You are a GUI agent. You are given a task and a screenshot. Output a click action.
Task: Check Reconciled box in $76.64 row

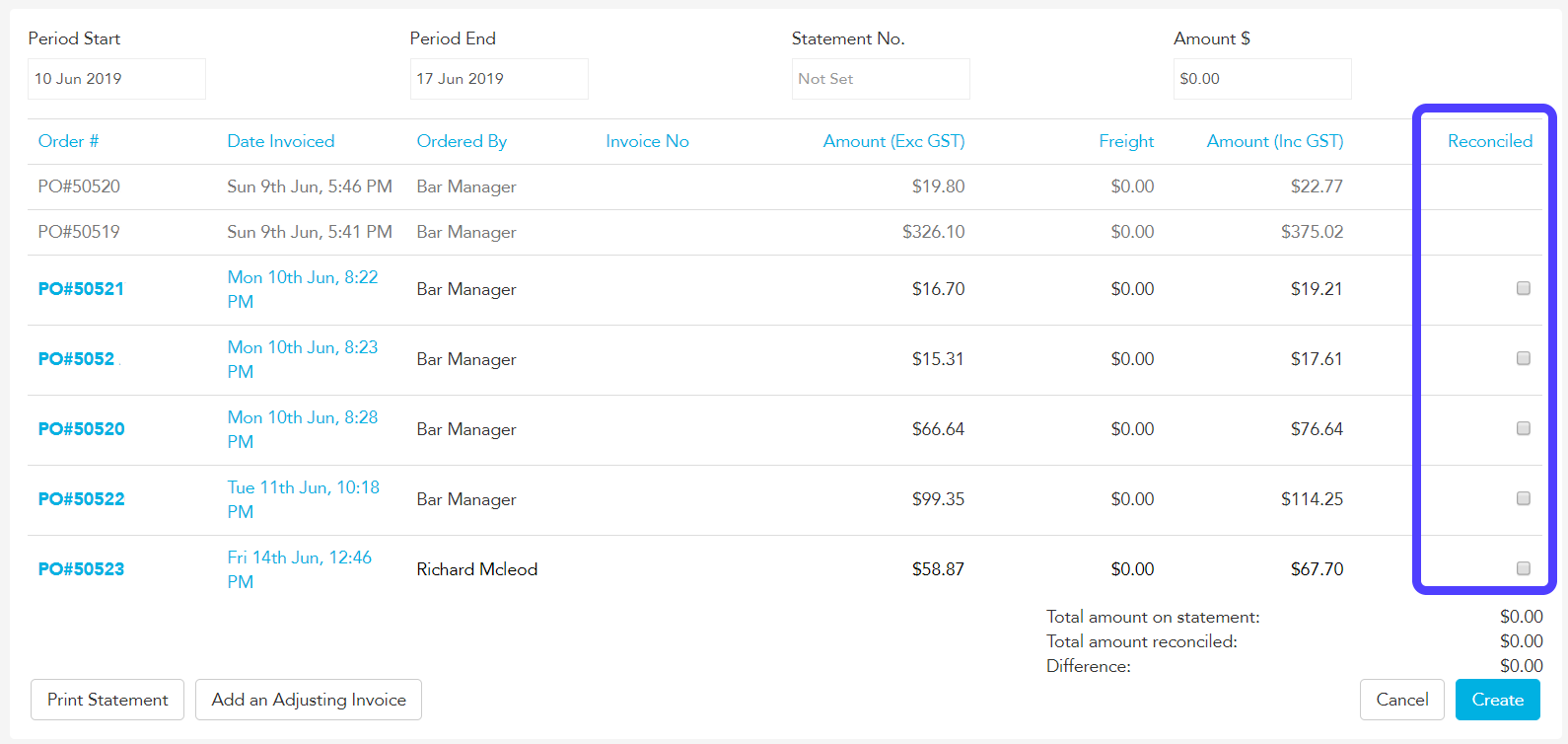click(1523, 428)
